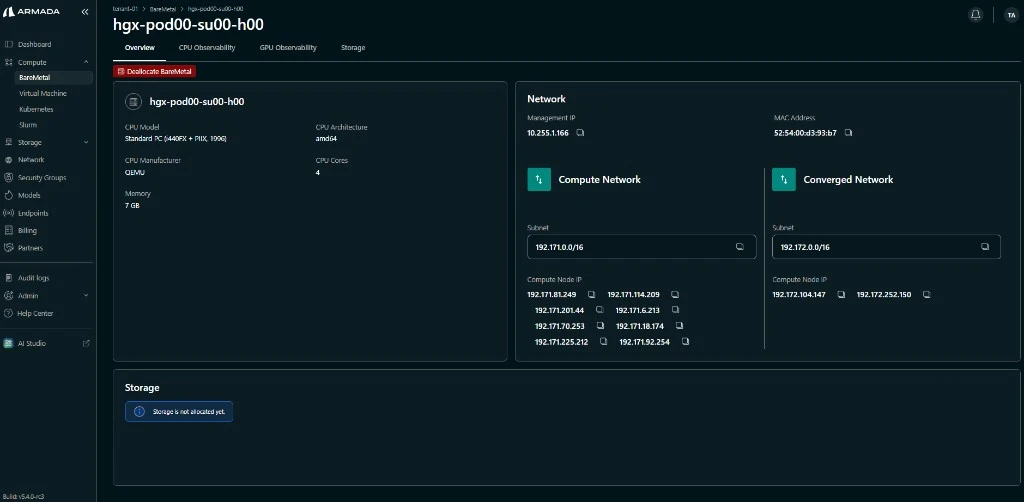The width and height of the screenshot is (1024, 502).
Task: Open AI Studio external link icon
Action: (x=86, y=343)
